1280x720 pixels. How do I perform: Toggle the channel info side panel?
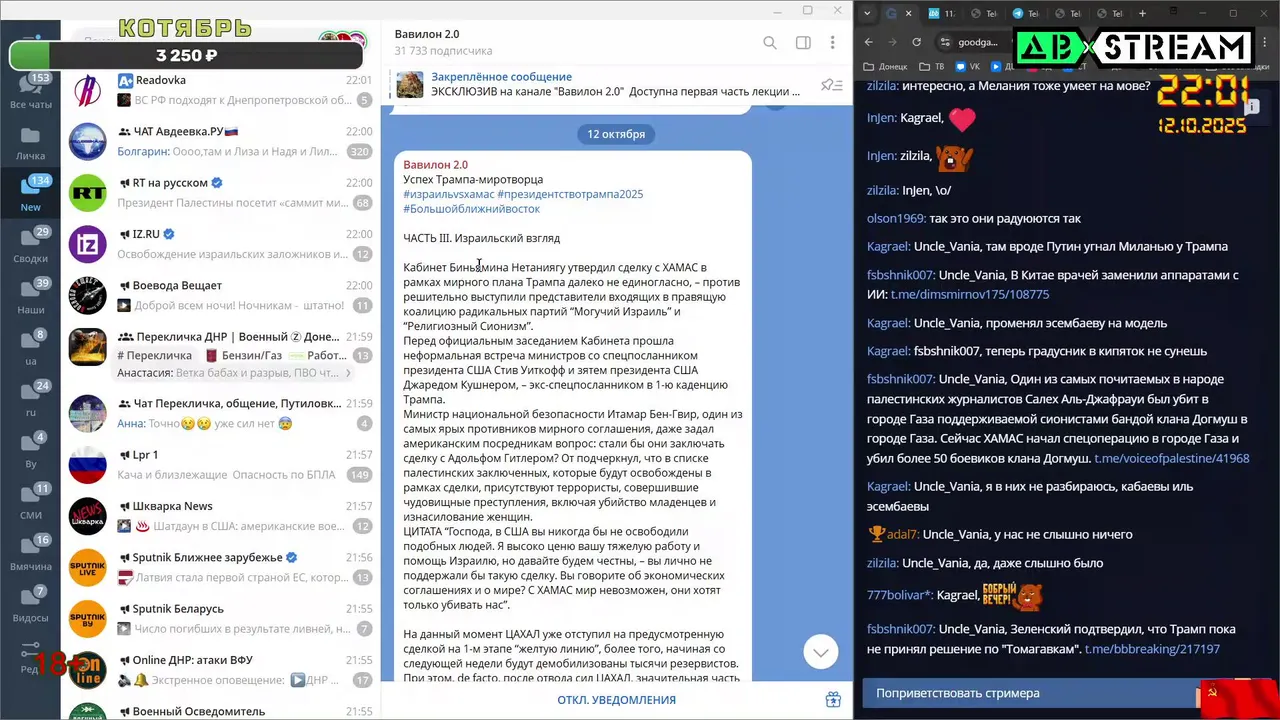tap(802, 43)
